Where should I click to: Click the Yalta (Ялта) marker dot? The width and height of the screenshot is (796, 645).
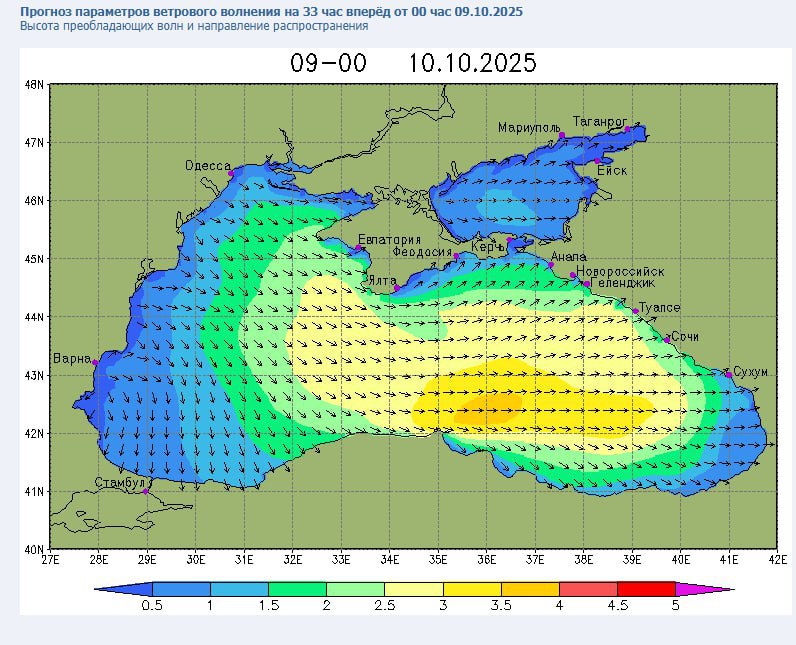[397, 288]
